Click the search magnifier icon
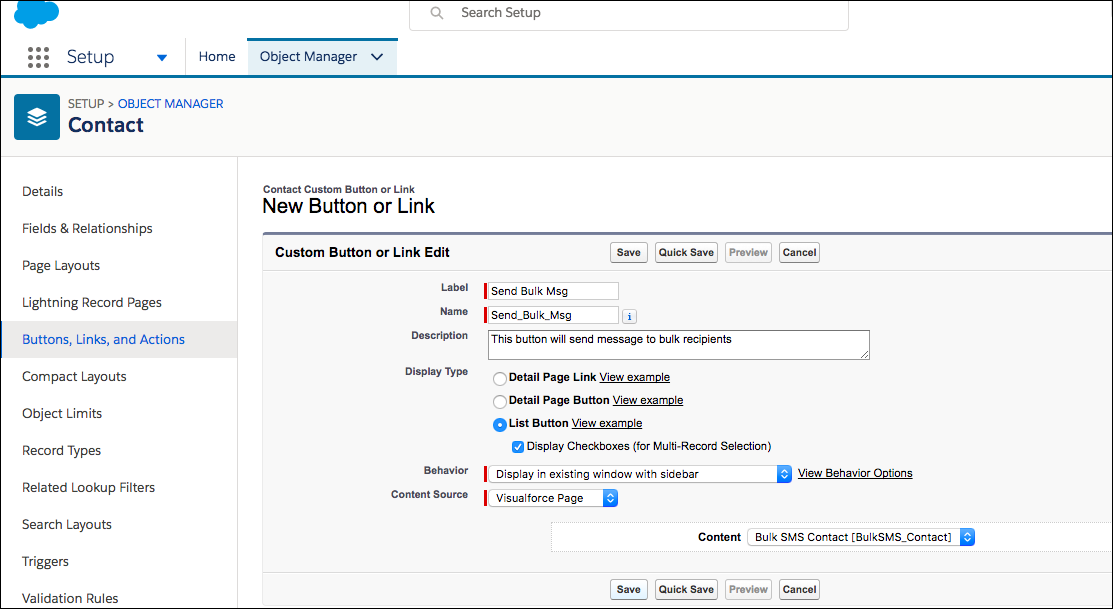Image resolution: width=1113 pixels, height=609 pixels. [437, 13]
